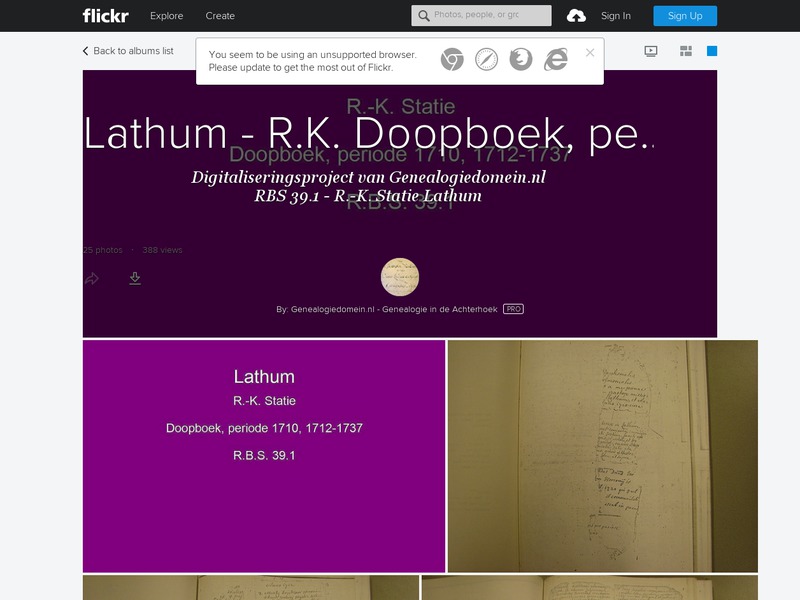Open the share options for the album
The image size is (800, 600).
click(92, 280)
